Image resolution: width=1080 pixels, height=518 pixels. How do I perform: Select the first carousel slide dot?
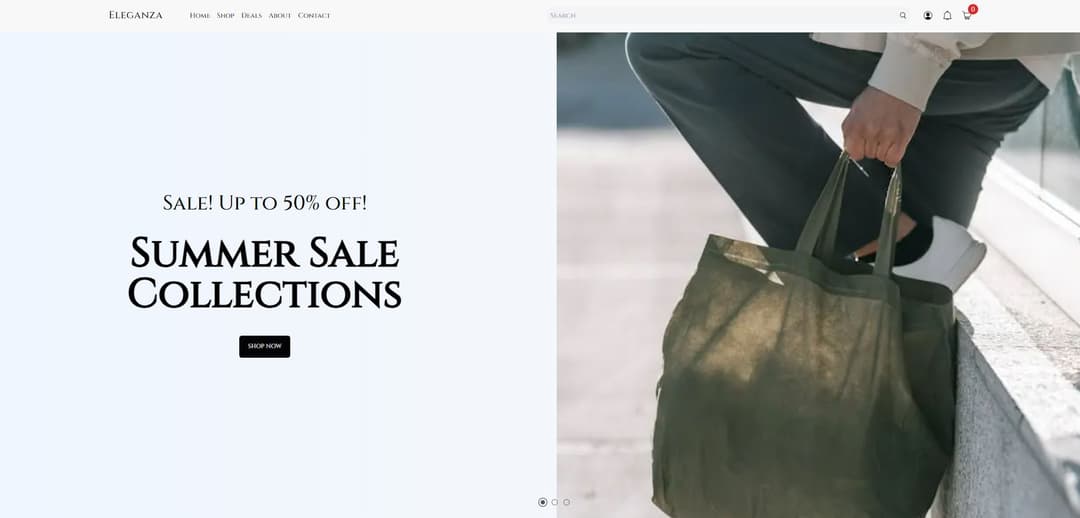pos(543,502)
